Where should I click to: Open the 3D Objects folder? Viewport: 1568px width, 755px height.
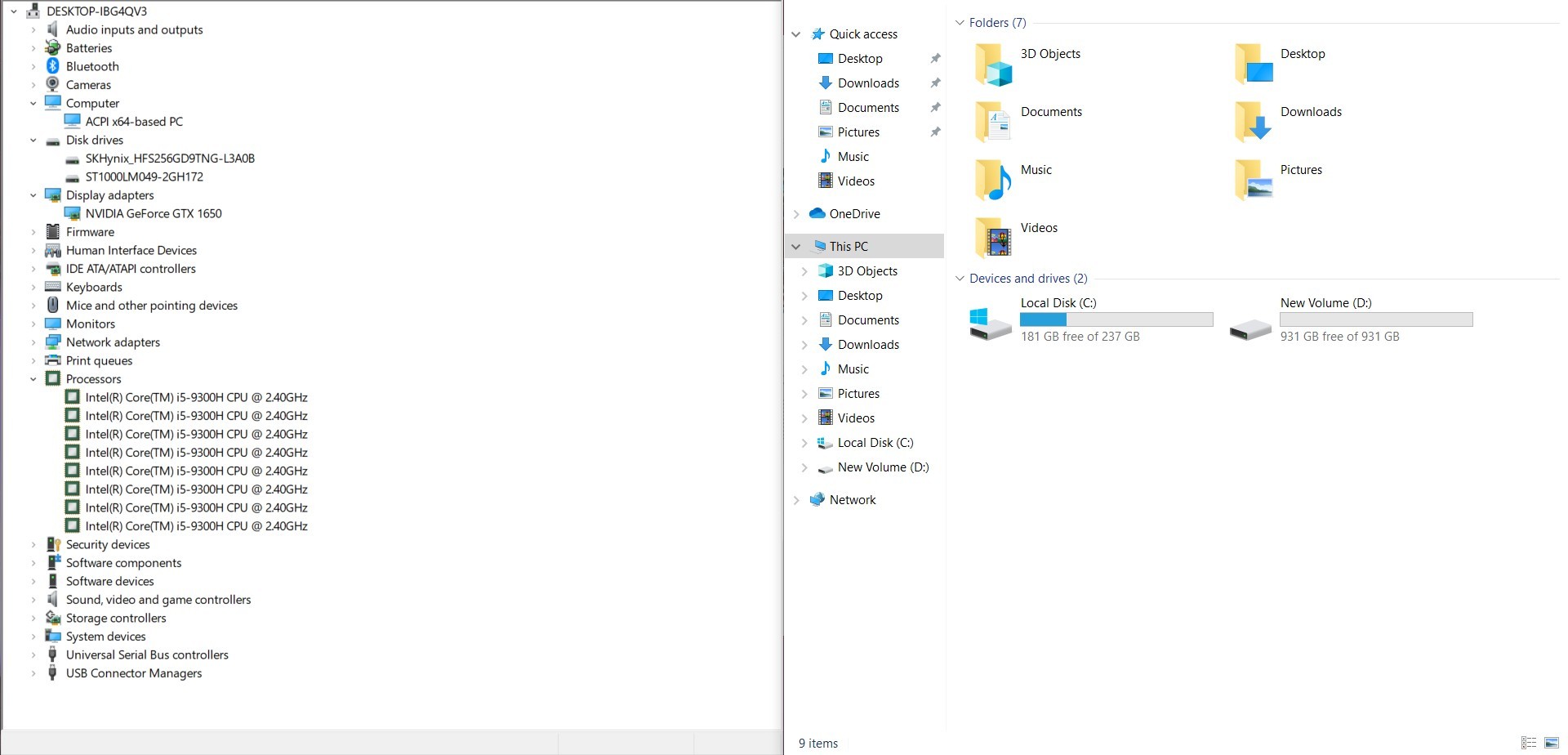point(992,63)
